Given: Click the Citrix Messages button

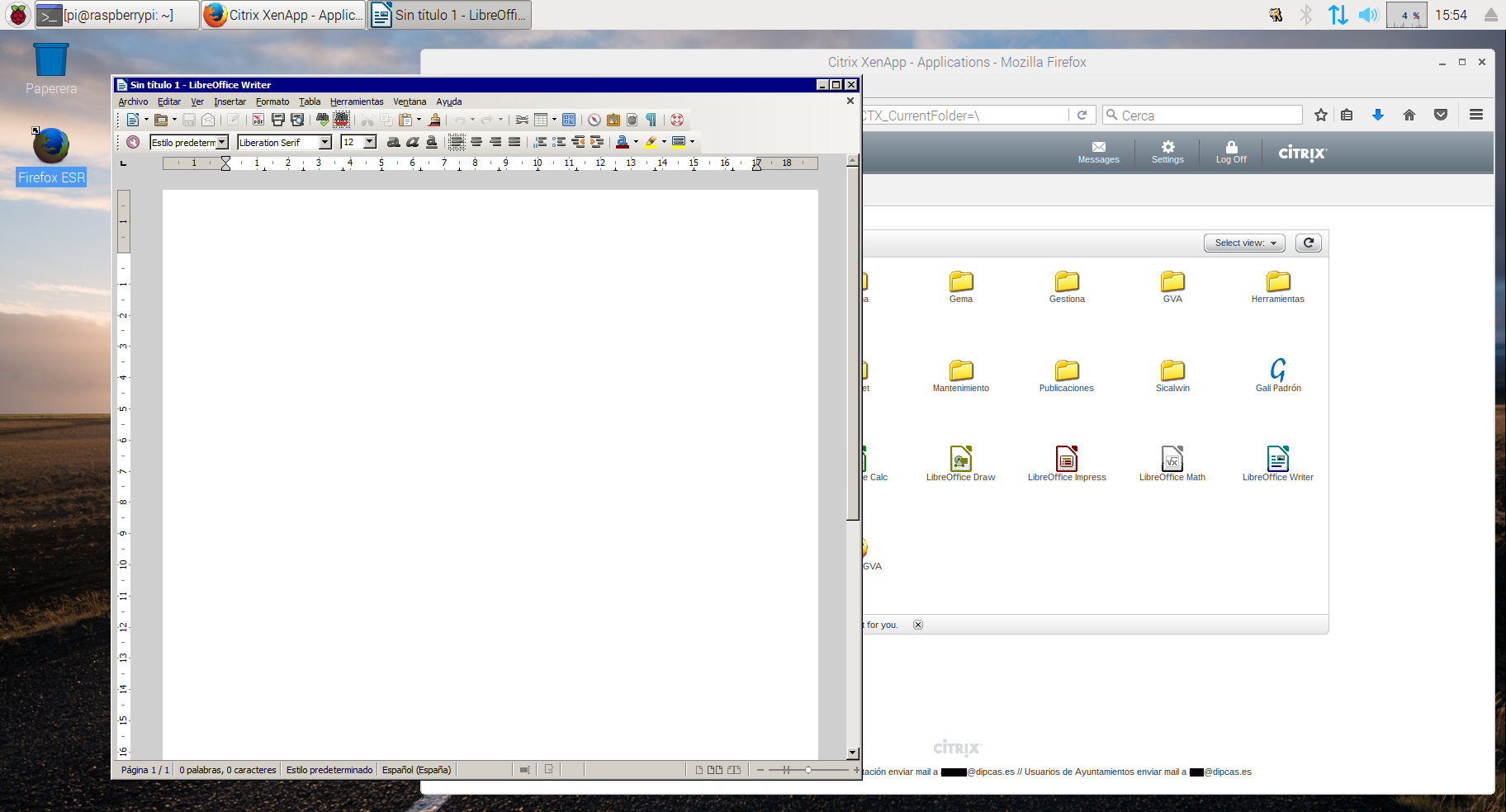Looking at the screenshot, I should (x=1098, y=152).
